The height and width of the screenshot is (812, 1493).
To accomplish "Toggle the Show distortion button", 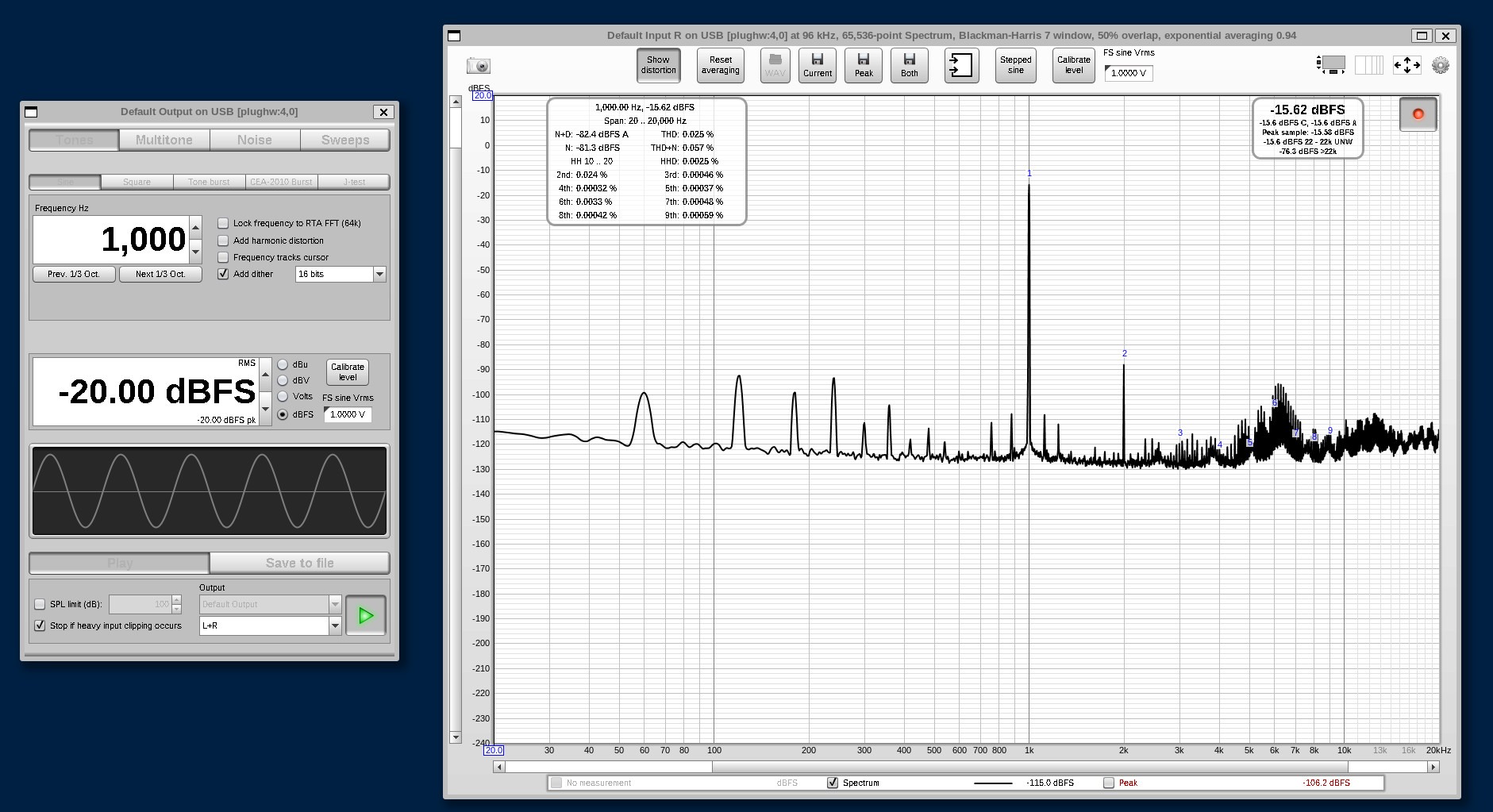I will (658, 65).
